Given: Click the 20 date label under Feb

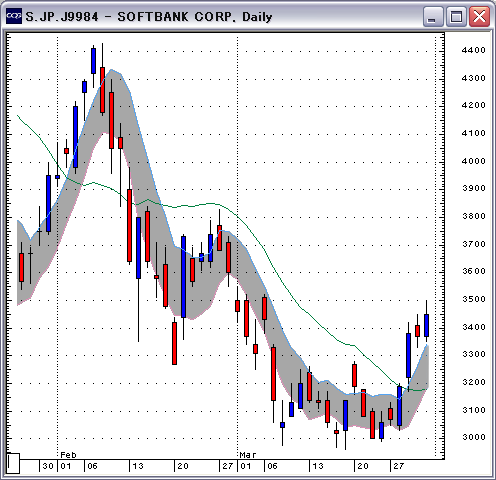Looking at the screenshot, I should 183,466.
